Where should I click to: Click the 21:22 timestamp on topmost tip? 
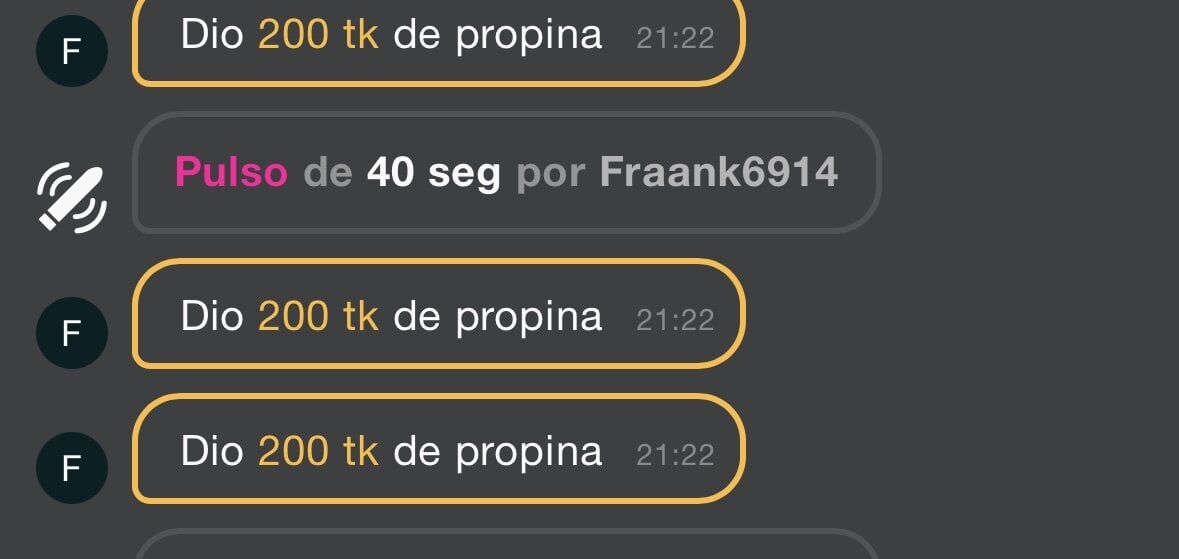pyautogui.click(x=675, y=38)
